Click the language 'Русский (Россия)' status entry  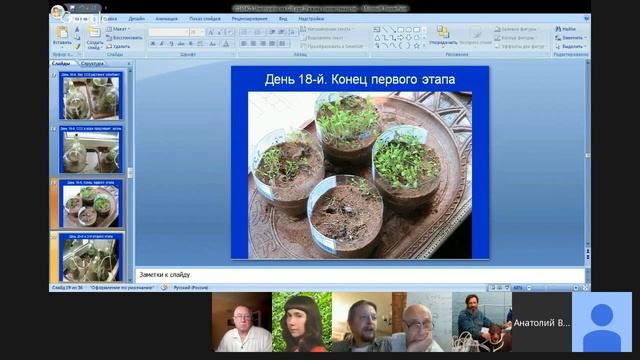tap(191, 288)
